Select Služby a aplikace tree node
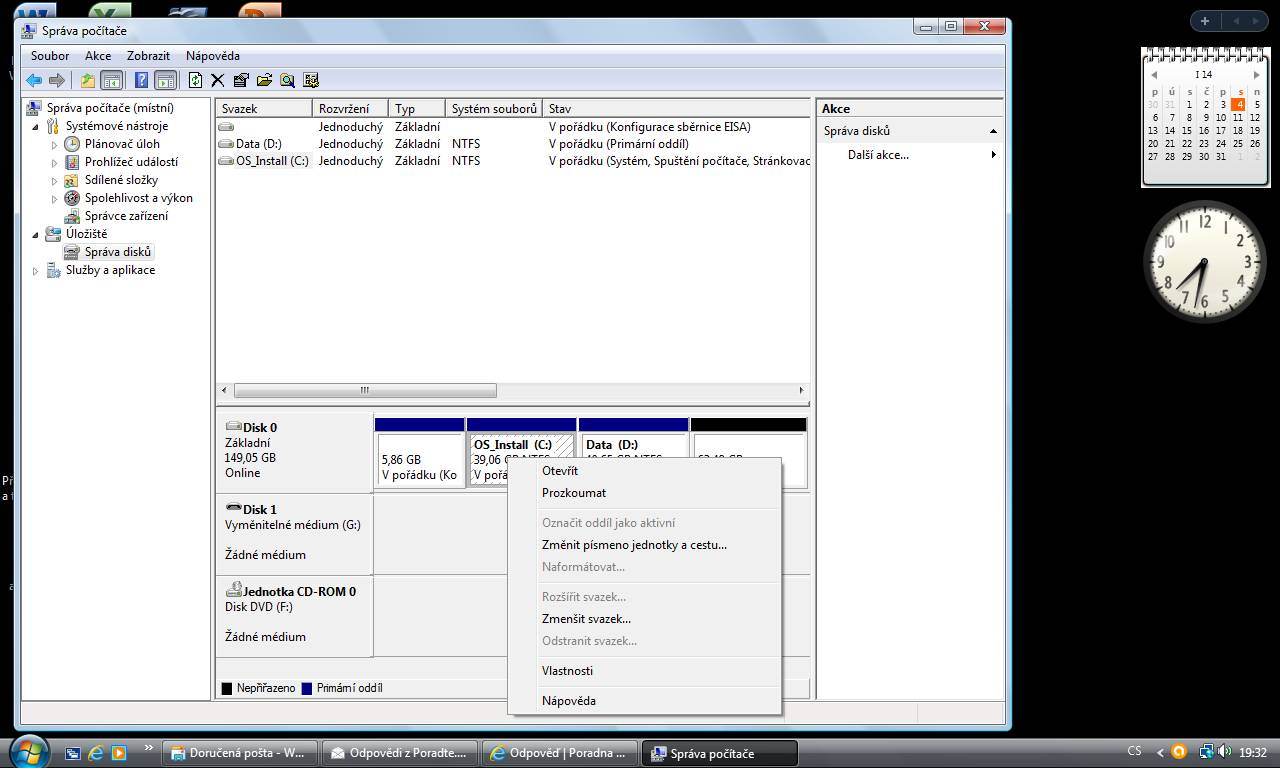The image size is (1280, 768). [110, 270]
